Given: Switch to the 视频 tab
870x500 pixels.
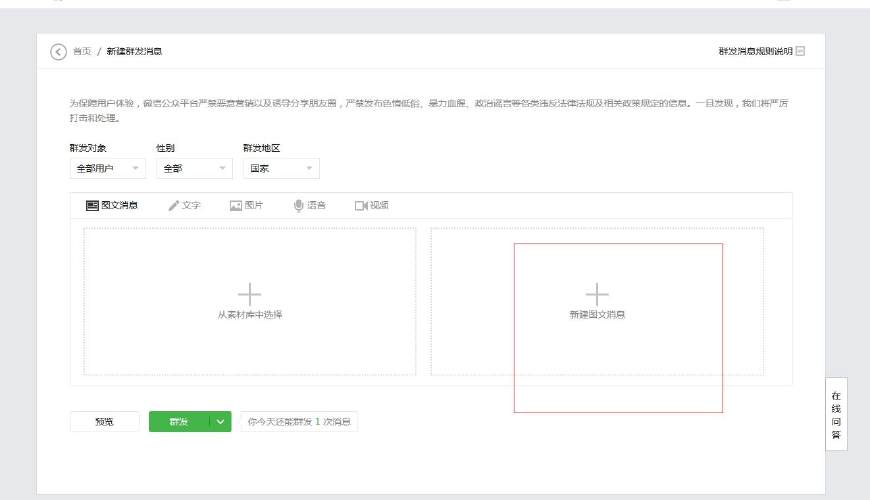Looking at the screenshot, I should (372, 205).
